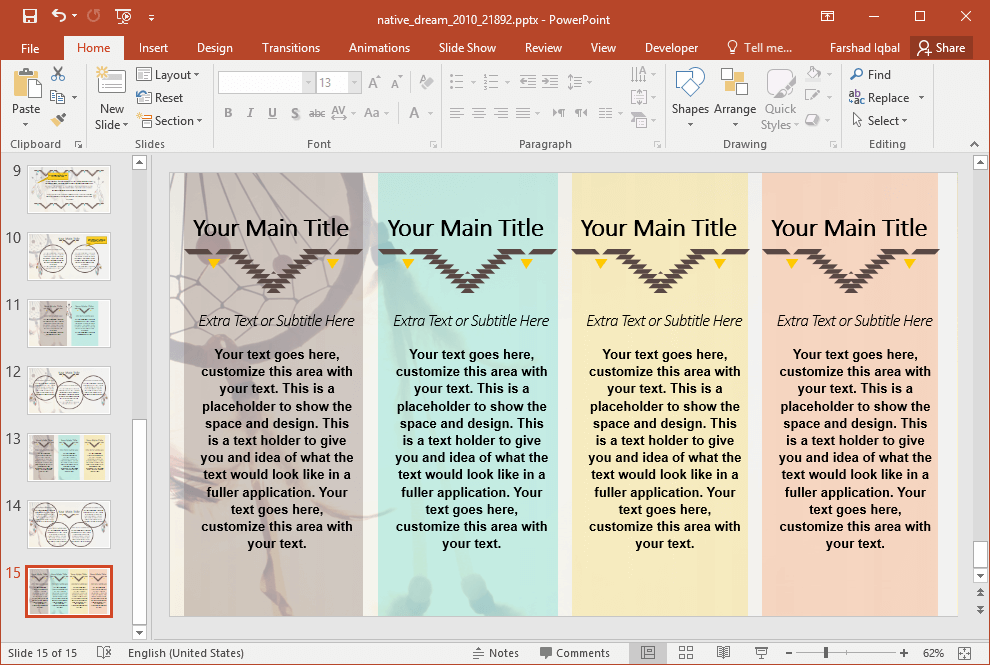Start Slide Show from status bar icon
Viewport: 990px width, 665px height.
(x=761, y=653)
